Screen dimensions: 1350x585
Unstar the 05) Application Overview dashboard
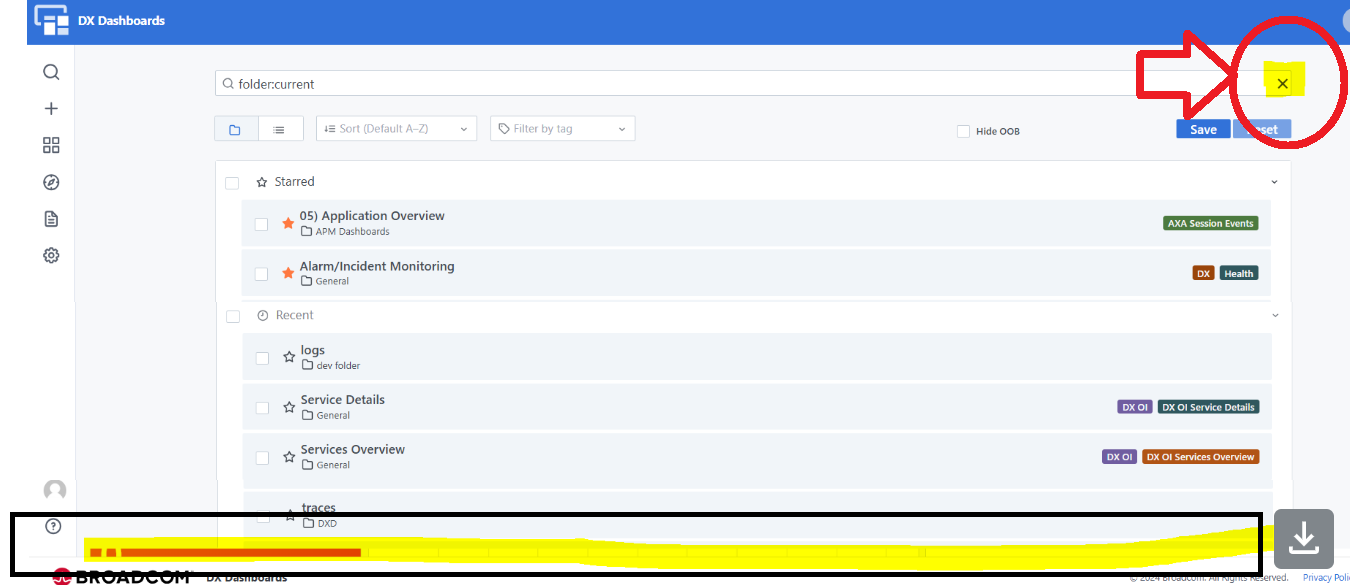[288, 223]
